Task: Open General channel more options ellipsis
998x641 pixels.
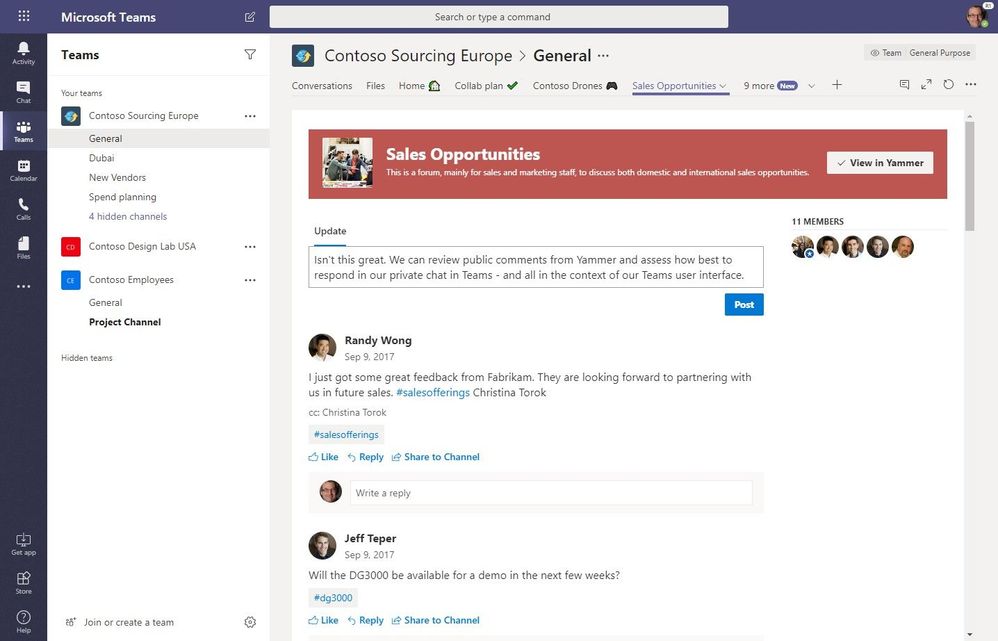Action: pos(603,55)
